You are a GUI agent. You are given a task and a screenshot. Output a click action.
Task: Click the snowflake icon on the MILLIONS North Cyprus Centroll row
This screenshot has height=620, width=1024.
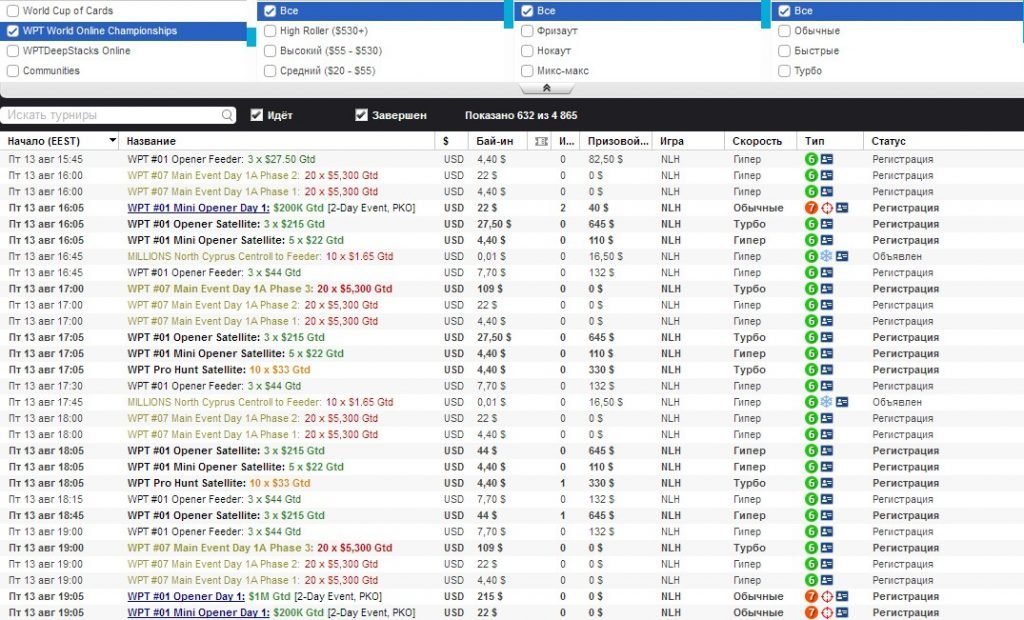tap(828, 256)
